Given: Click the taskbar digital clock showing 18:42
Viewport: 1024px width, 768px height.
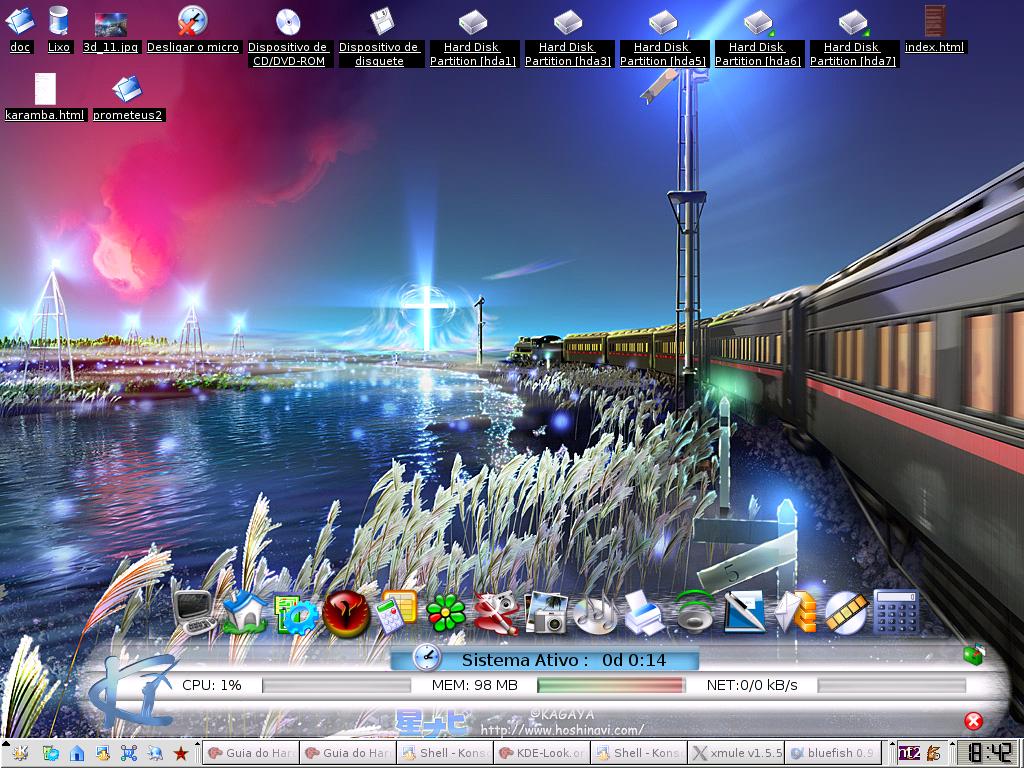Looking at the screenshot, I should [991, 753].
